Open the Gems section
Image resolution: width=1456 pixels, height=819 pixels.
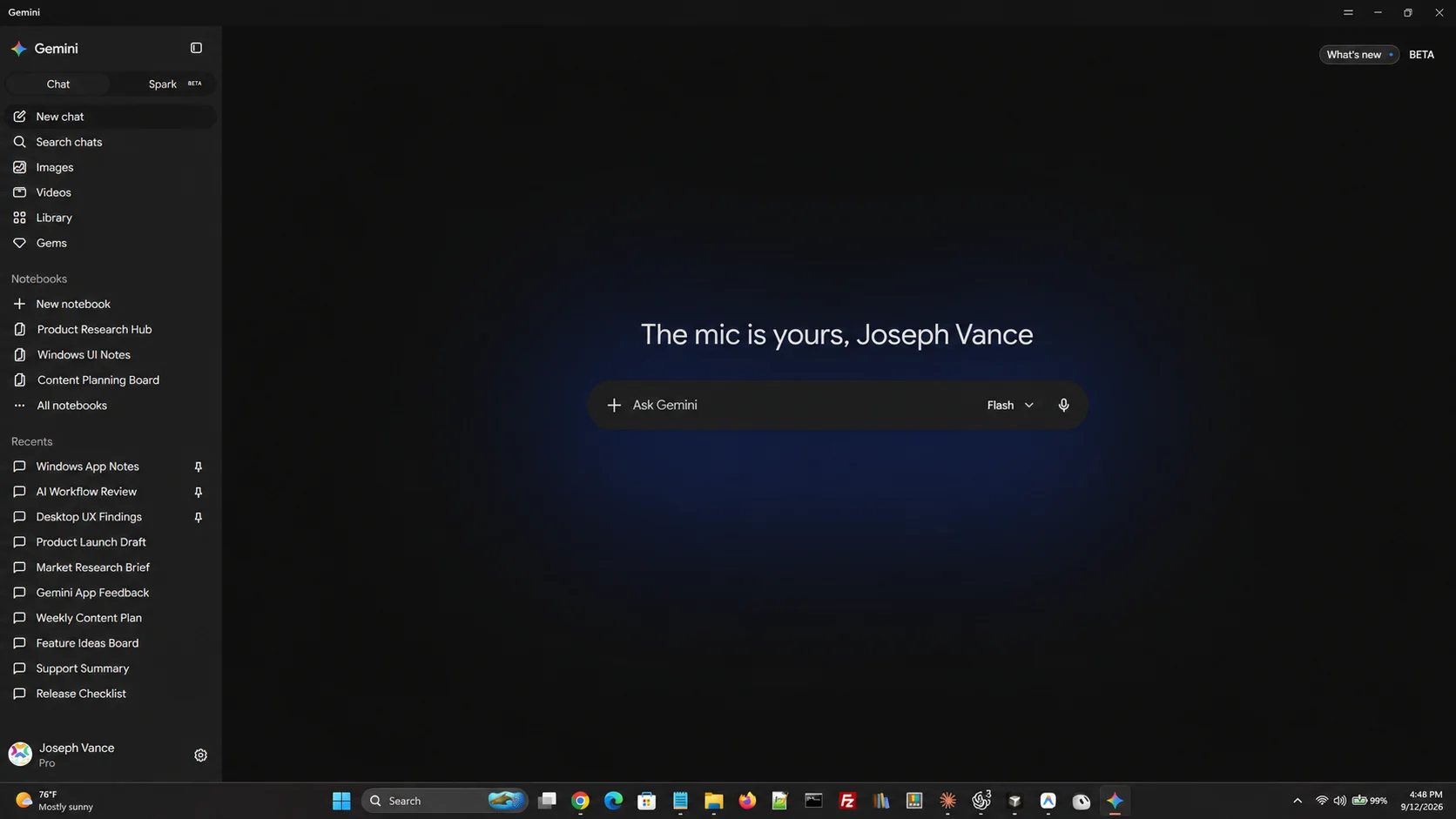click(110, 243)
